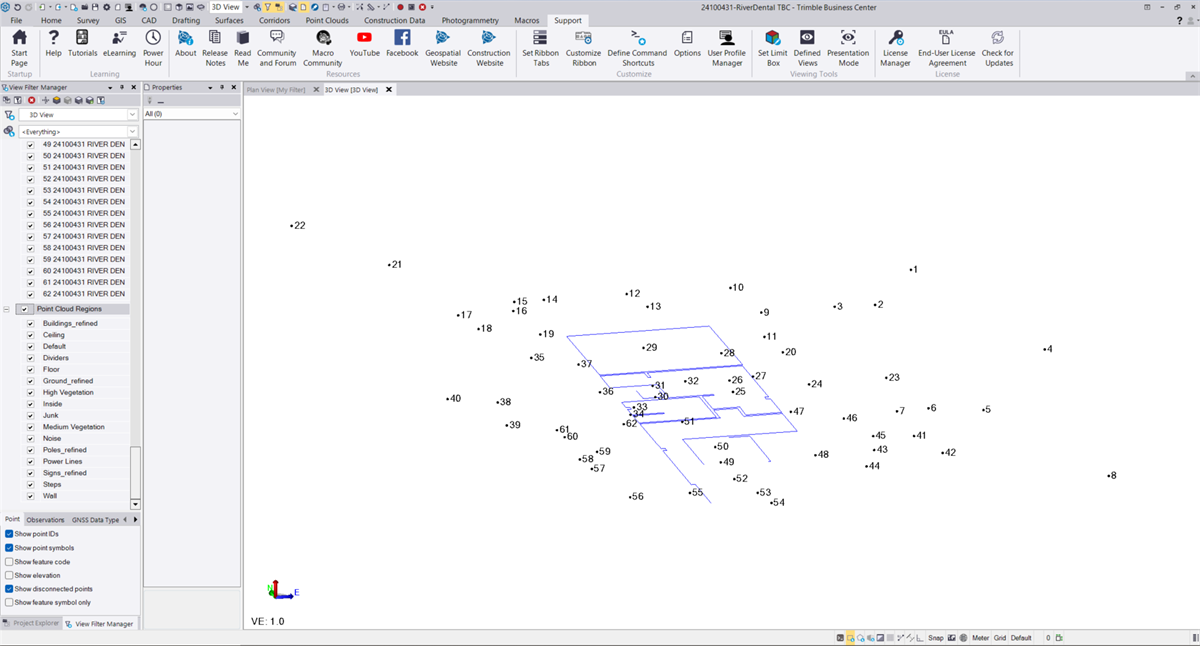The height and width of the screenshot is (646, 1200).
Task: Switch to the Observations tab
Action: click(45, 520)
